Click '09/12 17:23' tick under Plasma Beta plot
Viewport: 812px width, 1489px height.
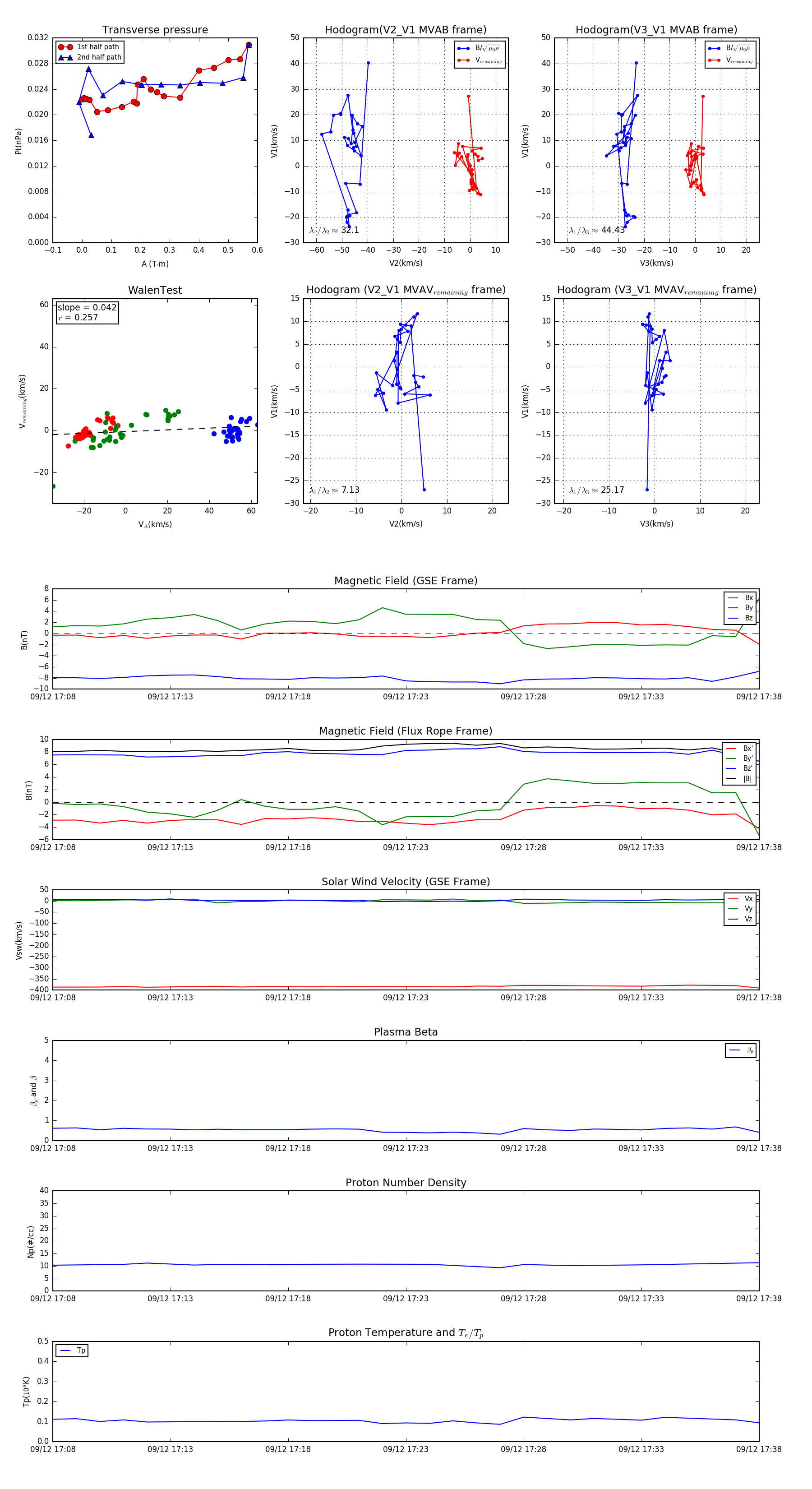406,1148
